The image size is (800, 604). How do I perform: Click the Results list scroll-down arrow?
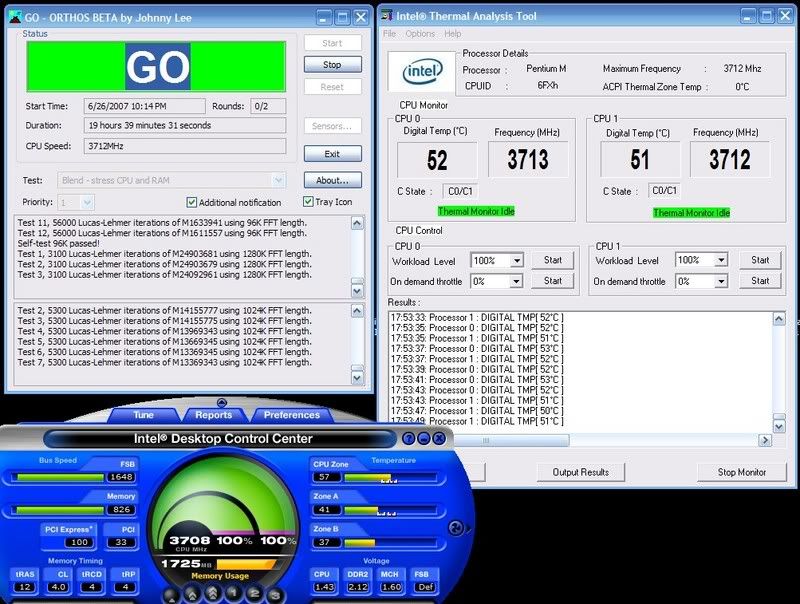point(779,425)
